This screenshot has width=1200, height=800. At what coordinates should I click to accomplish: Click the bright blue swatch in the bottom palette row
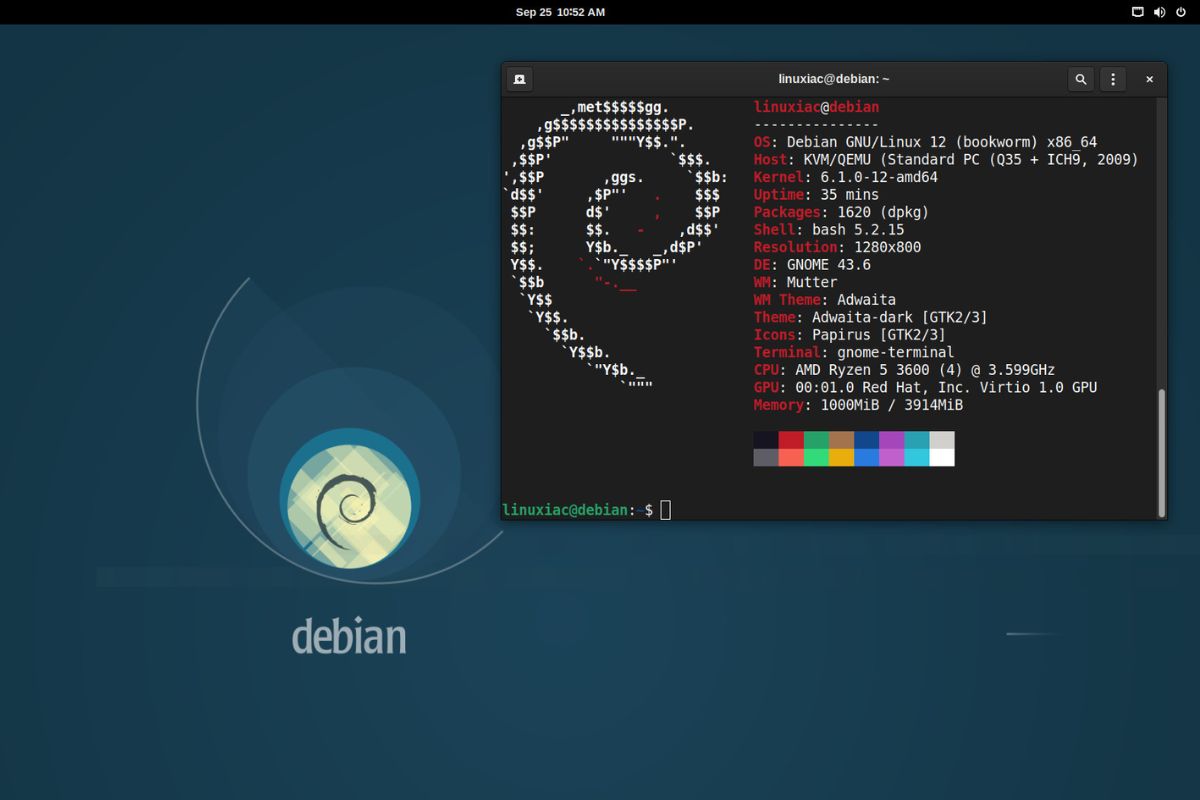tap(866, 457)
